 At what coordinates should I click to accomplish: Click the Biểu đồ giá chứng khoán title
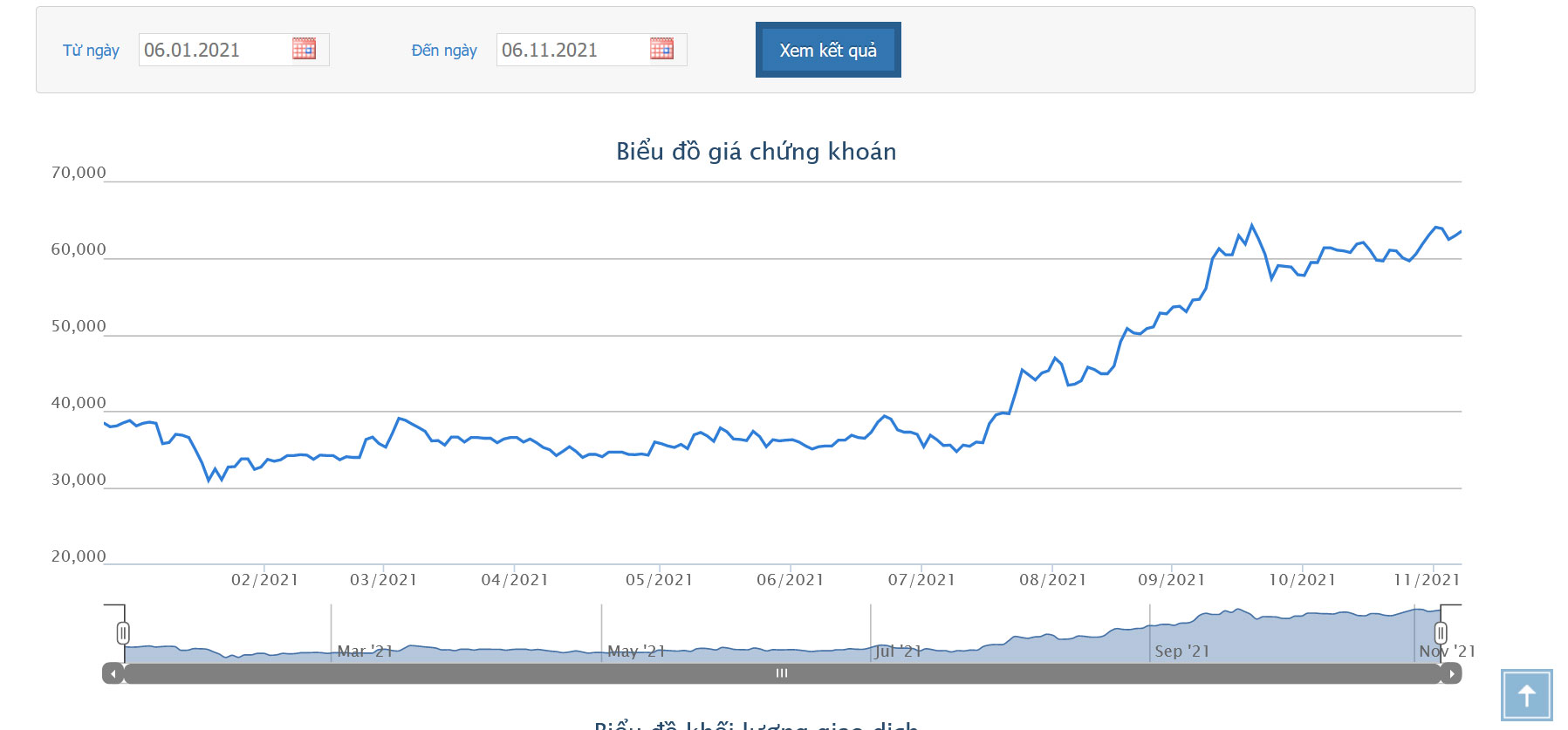[x=756, y=152]
